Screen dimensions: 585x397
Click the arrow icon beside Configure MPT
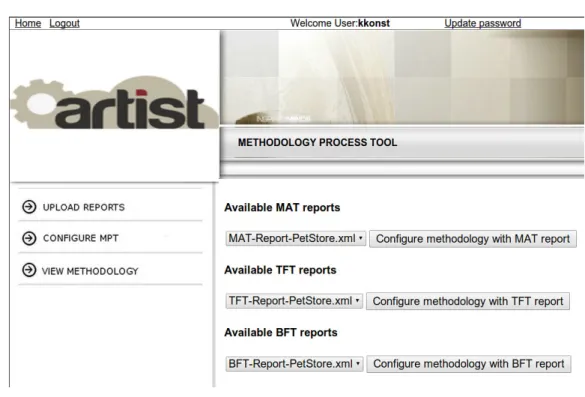29,238
